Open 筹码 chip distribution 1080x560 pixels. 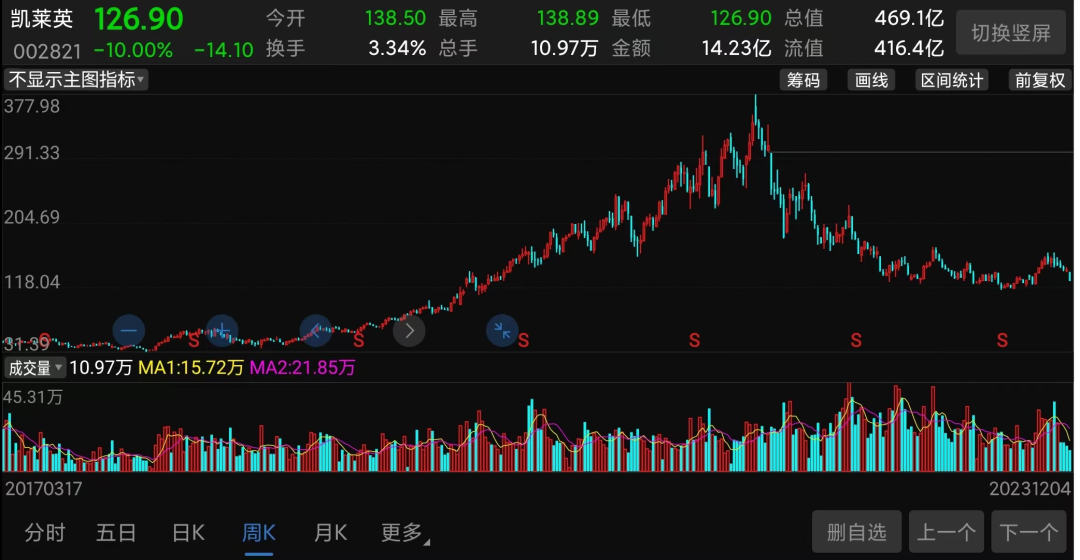pyautogui.click(x=803, y=81)
